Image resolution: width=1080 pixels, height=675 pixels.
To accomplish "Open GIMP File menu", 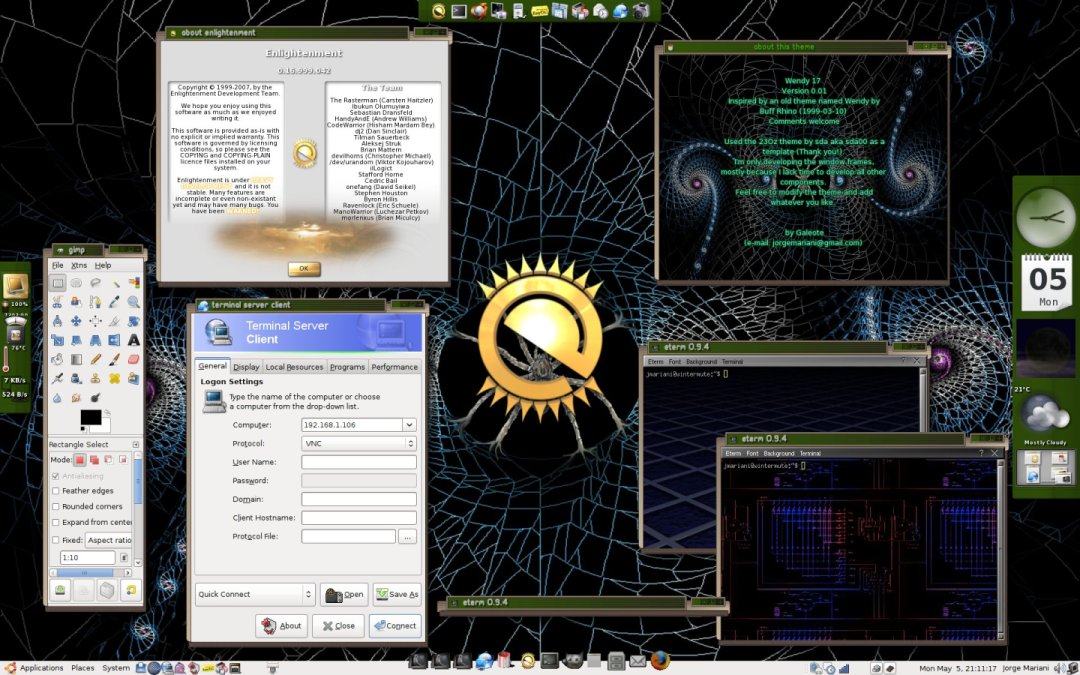I will 58,265.
